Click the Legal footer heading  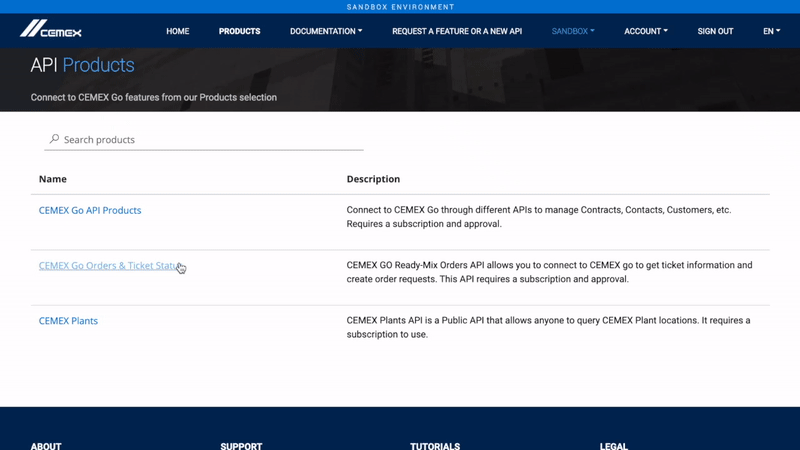614,445
